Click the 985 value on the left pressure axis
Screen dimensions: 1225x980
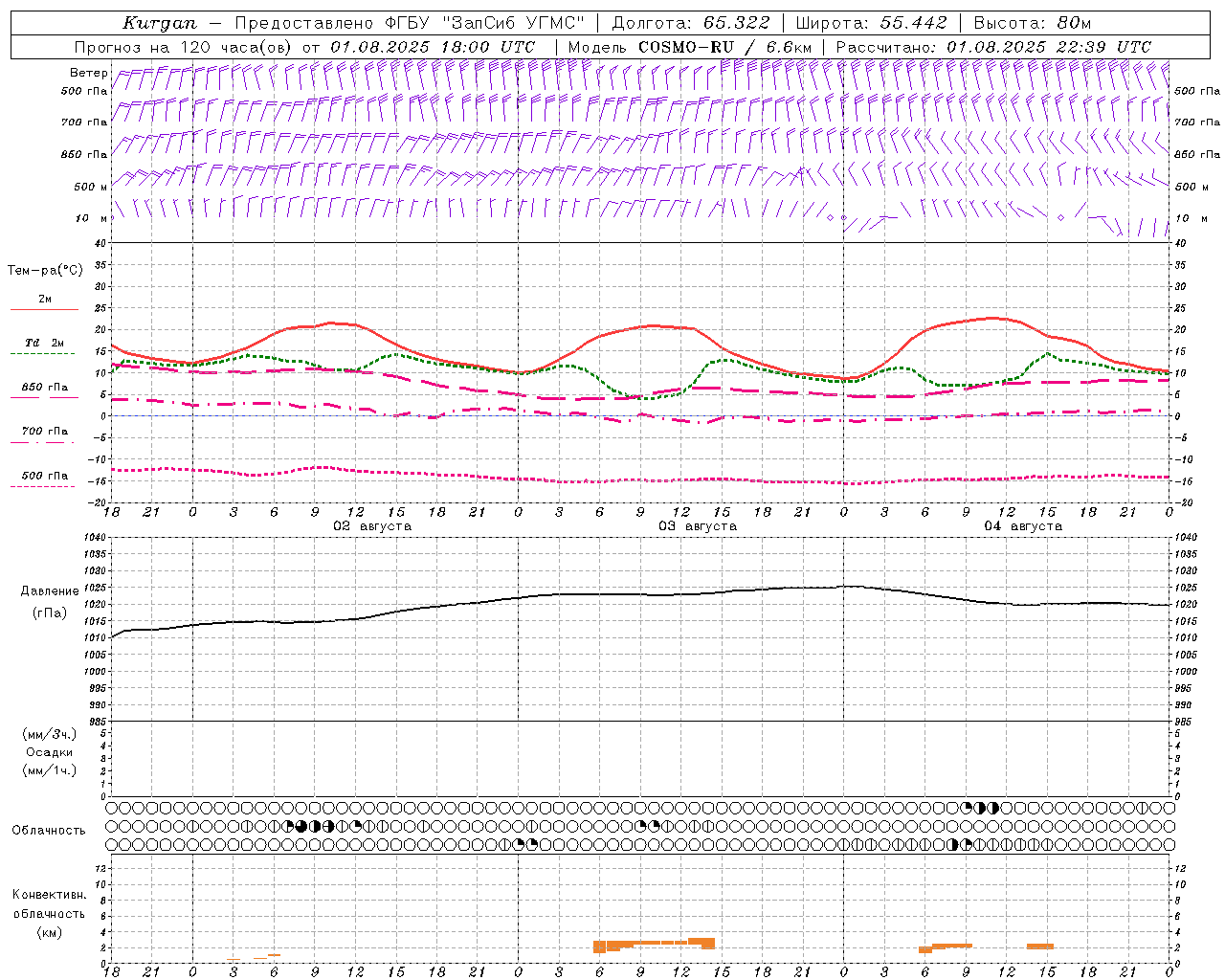(96, 722)
